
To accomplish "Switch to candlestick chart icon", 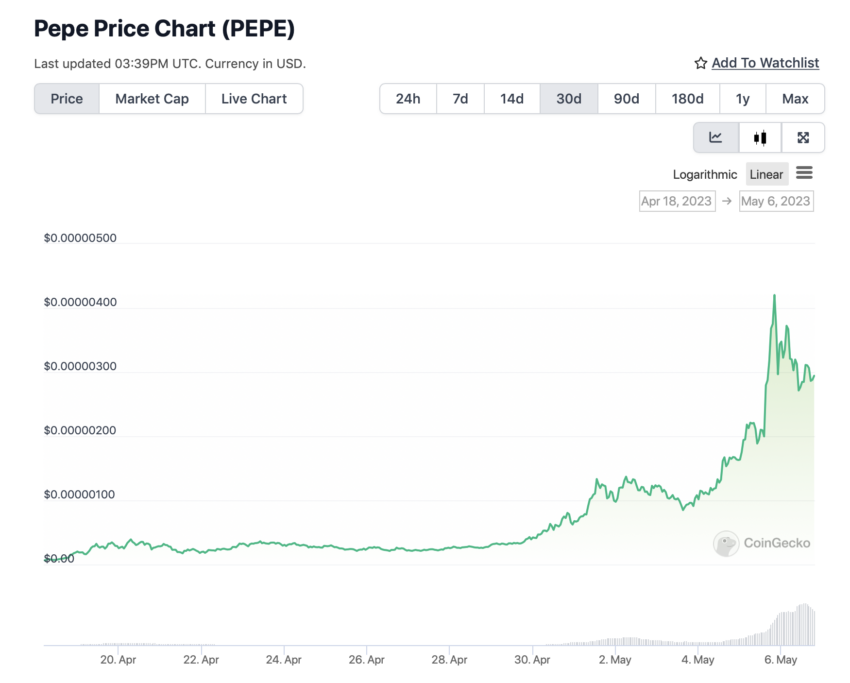I will point(760,138).
